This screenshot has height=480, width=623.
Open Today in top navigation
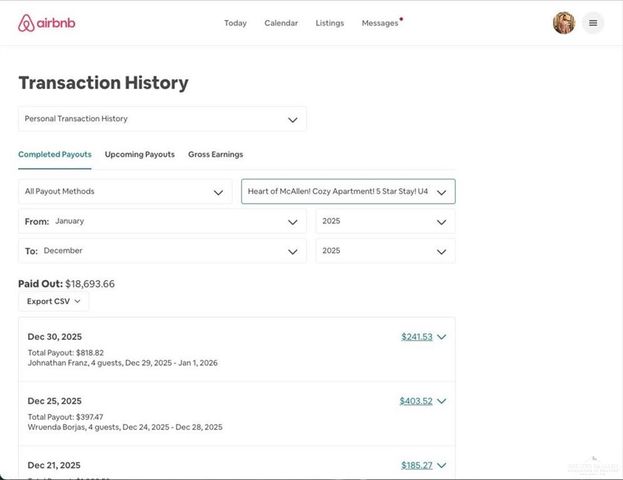pos(235,23)
